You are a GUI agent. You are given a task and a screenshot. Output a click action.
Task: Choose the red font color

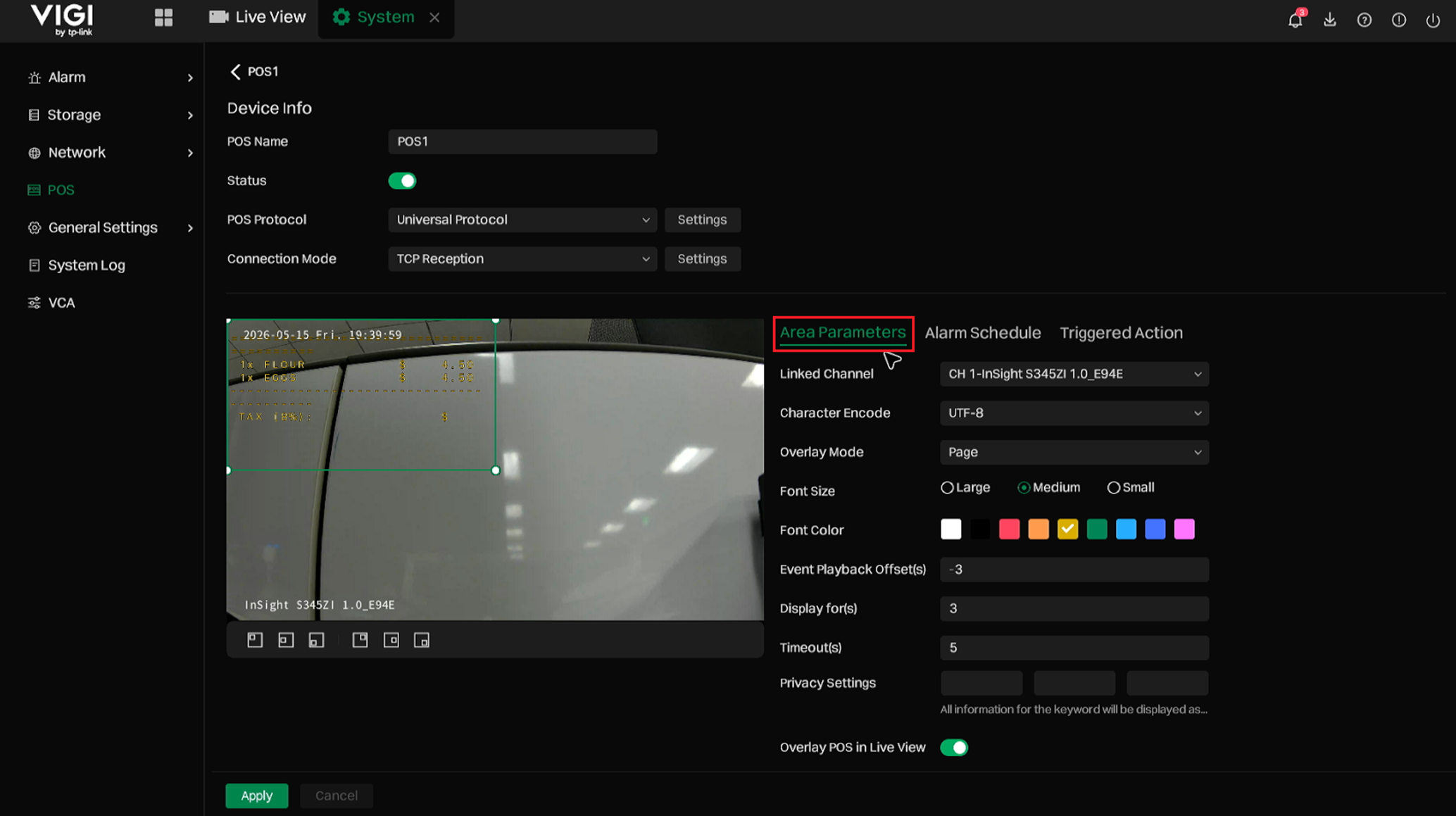point(1009,529)
